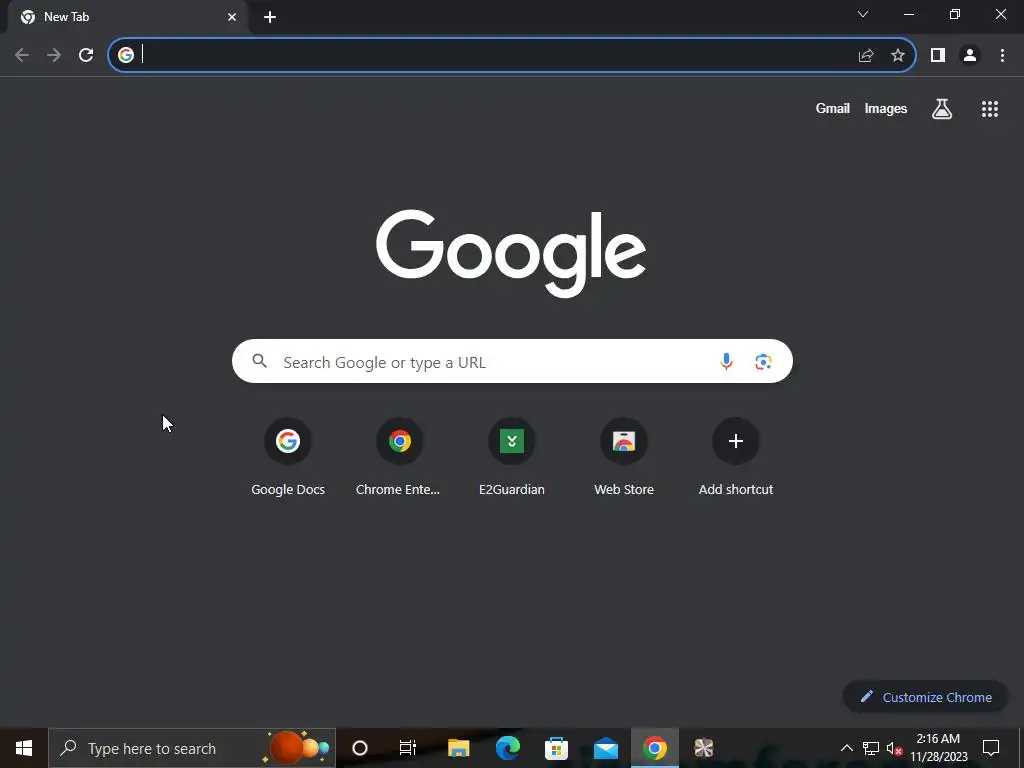Open Task View on taskbar
This screenshot has height=768, width=1024.
408,748
